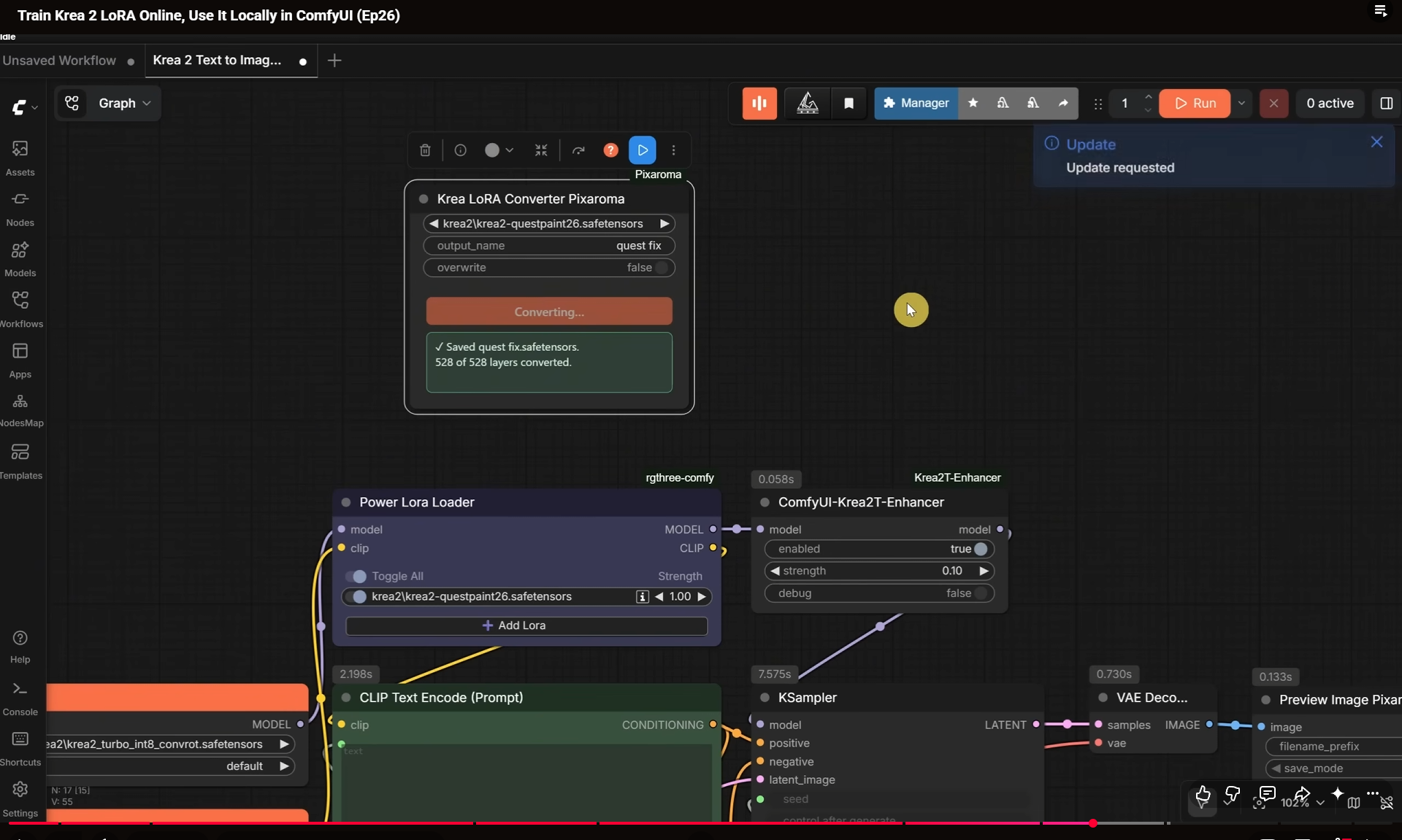Image resolution: width=1402 pixels, height=840 pixels.
Task: Open the Shortcuts panel
Action: tap(20, 749)
